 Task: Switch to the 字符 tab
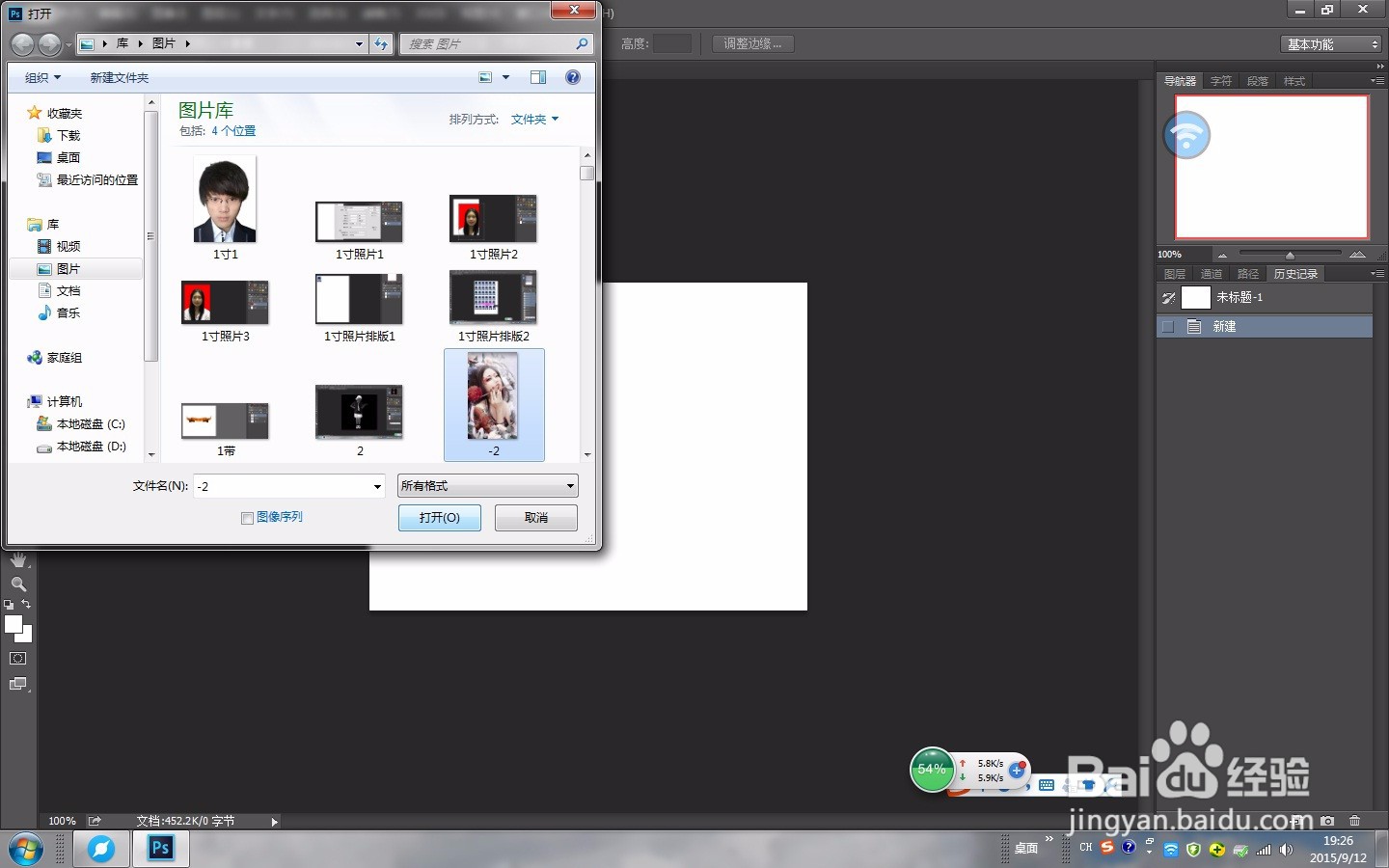coord(1221,81)
